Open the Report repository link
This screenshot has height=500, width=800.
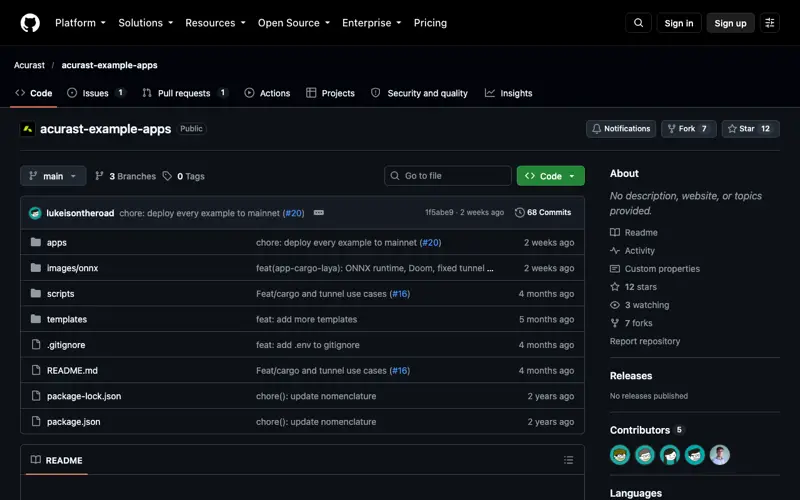(x=644, y=341)
